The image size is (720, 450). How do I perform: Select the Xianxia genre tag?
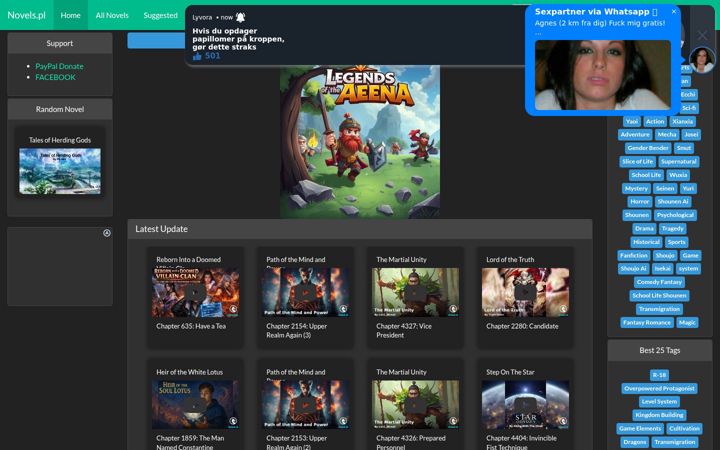[682, 121]
